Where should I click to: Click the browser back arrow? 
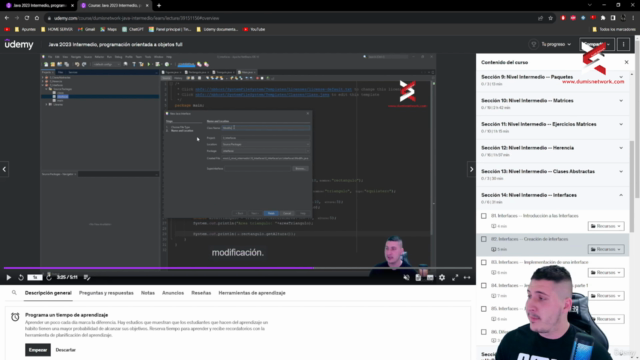[x=7, y=18]
